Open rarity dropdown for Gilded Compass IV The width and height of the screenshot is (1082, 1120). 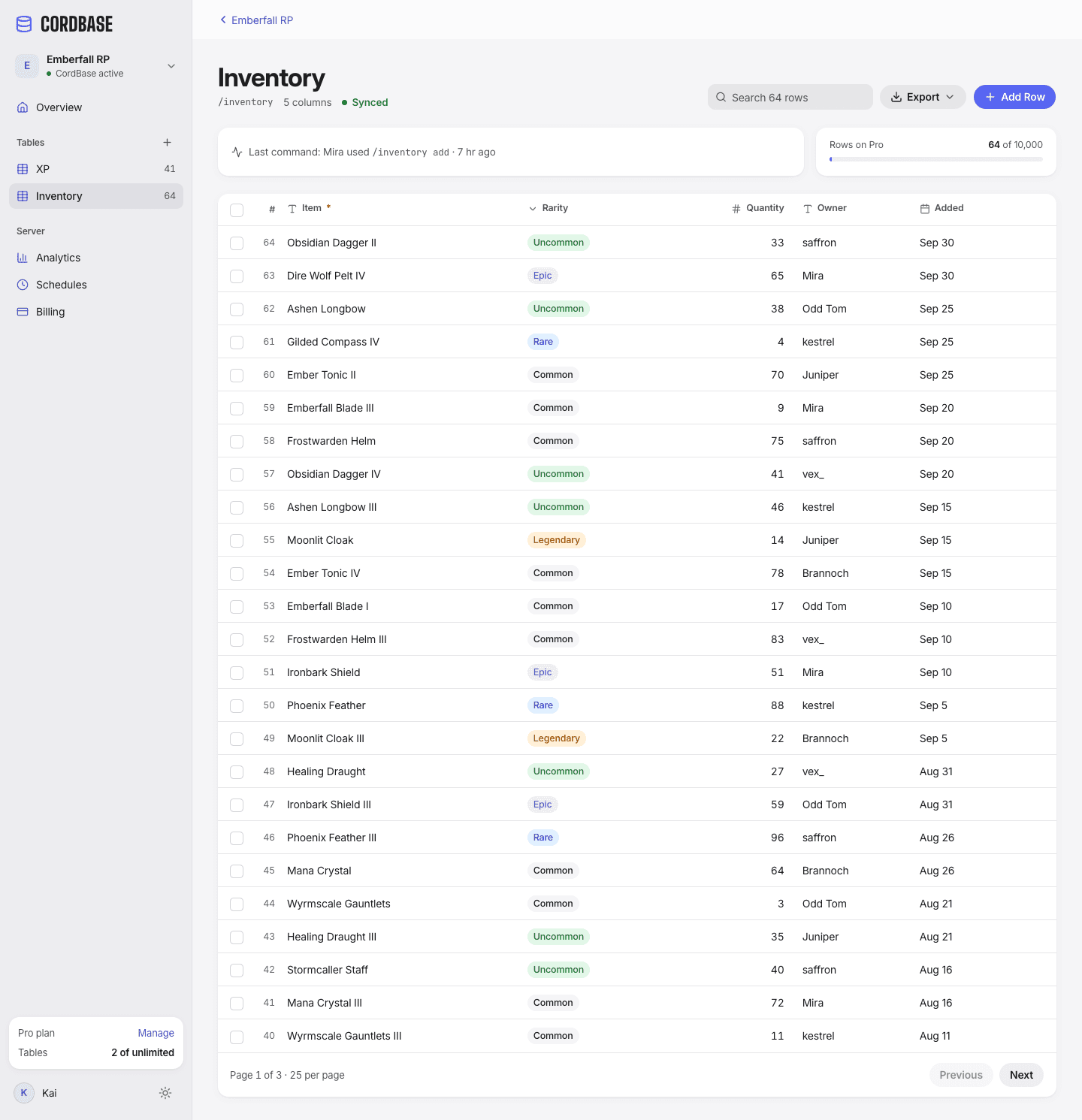point(543,342)
